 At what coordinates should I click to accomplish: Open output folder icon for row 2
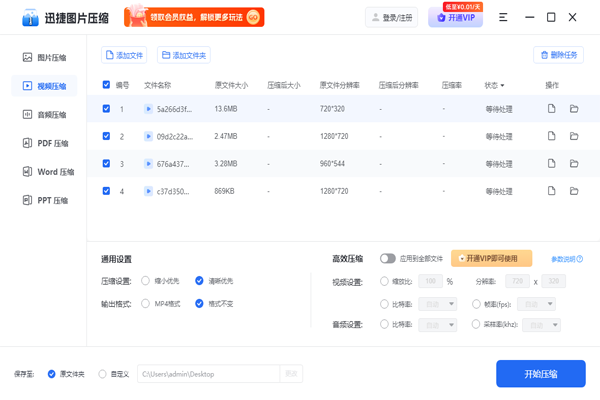pos(574,135)
